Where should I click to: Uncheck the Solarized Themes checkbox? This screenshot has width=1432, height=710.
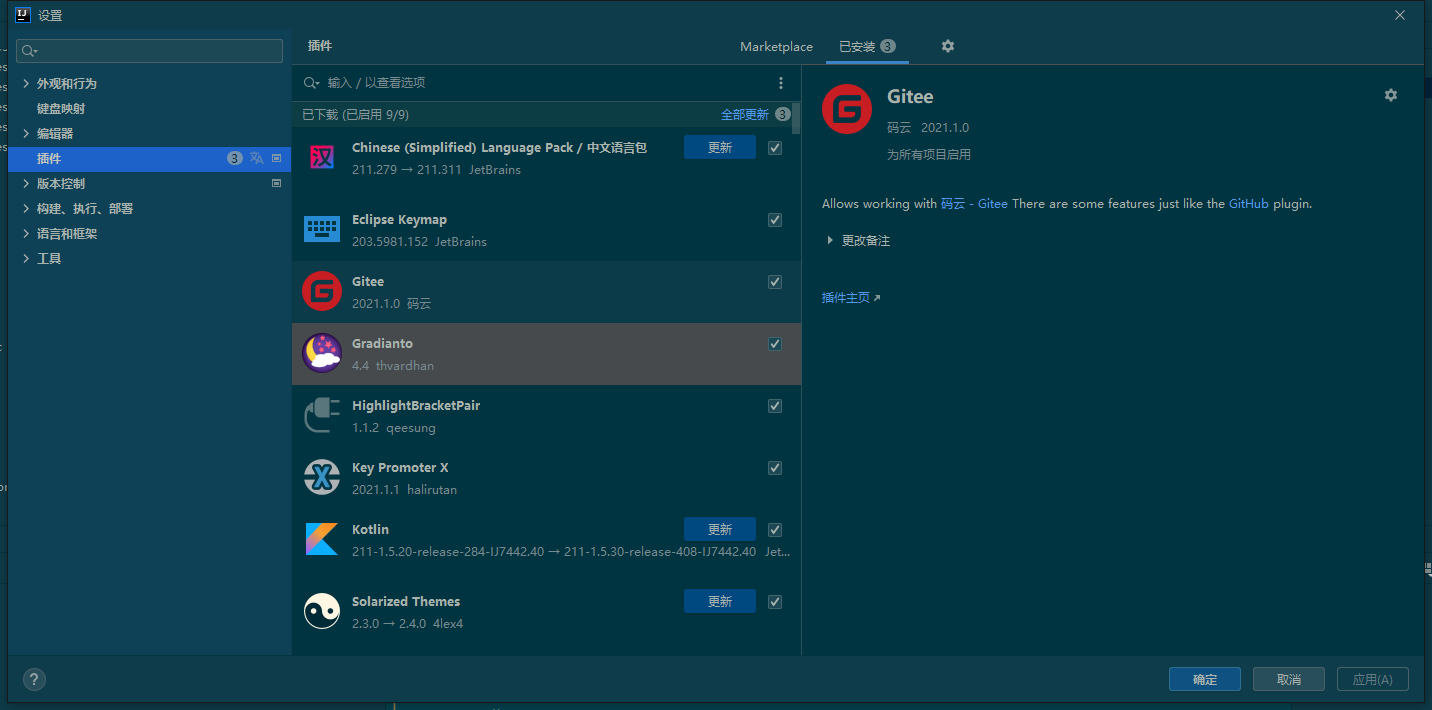[x=775, y=602]
